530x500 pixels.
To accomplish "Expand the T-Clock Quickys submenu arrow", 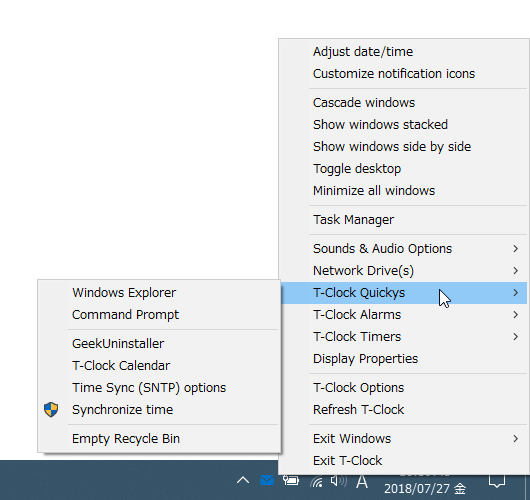I will coord(515,293).
